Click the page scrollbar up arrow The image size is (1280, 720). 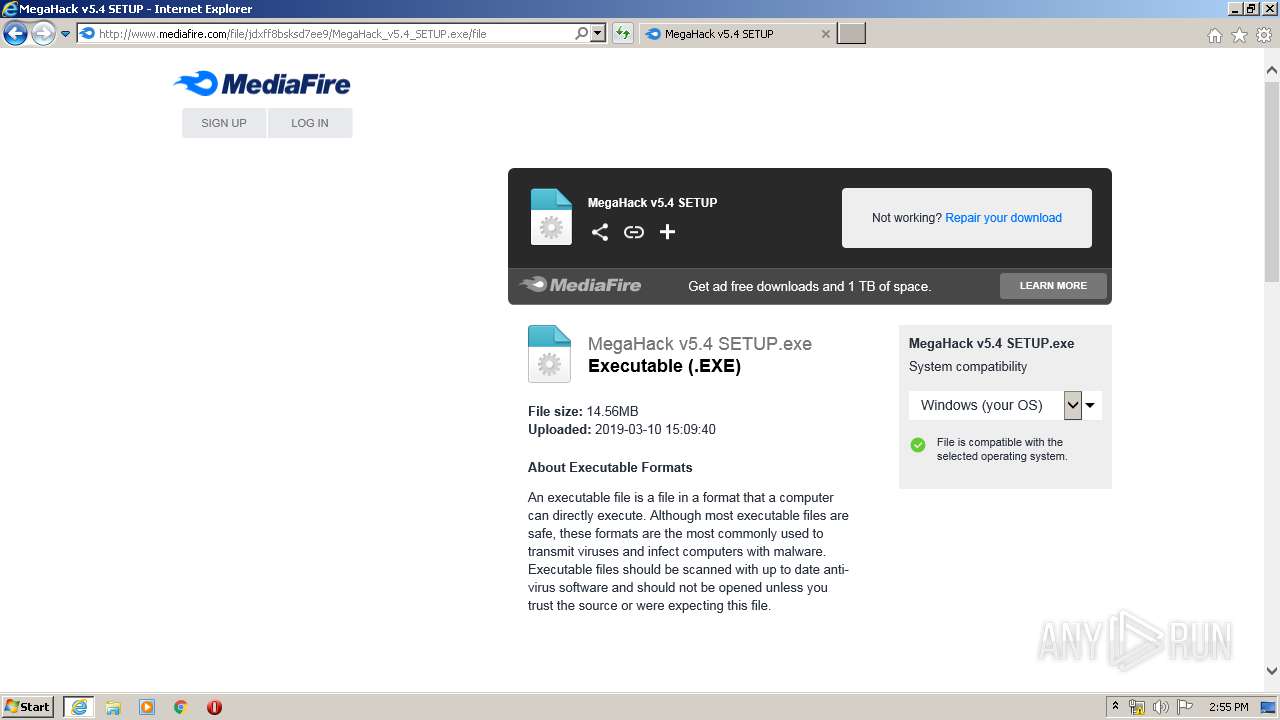(x=1272, y=70)
